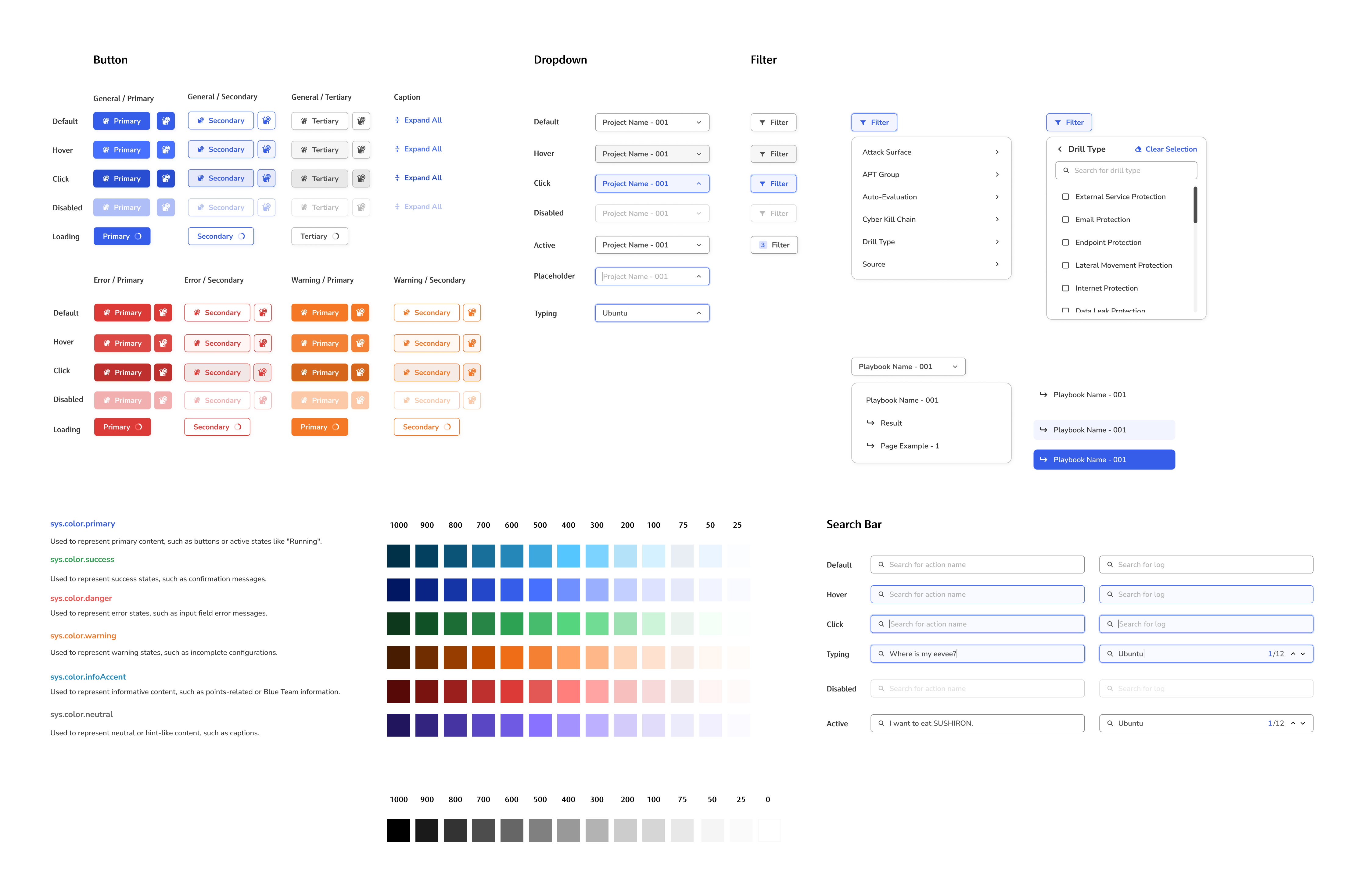Screen dimensions: 1364x896
Task: Click magnifier icon in 'I want to eat SUSHIRON.' field
Action: pos(881,723)
